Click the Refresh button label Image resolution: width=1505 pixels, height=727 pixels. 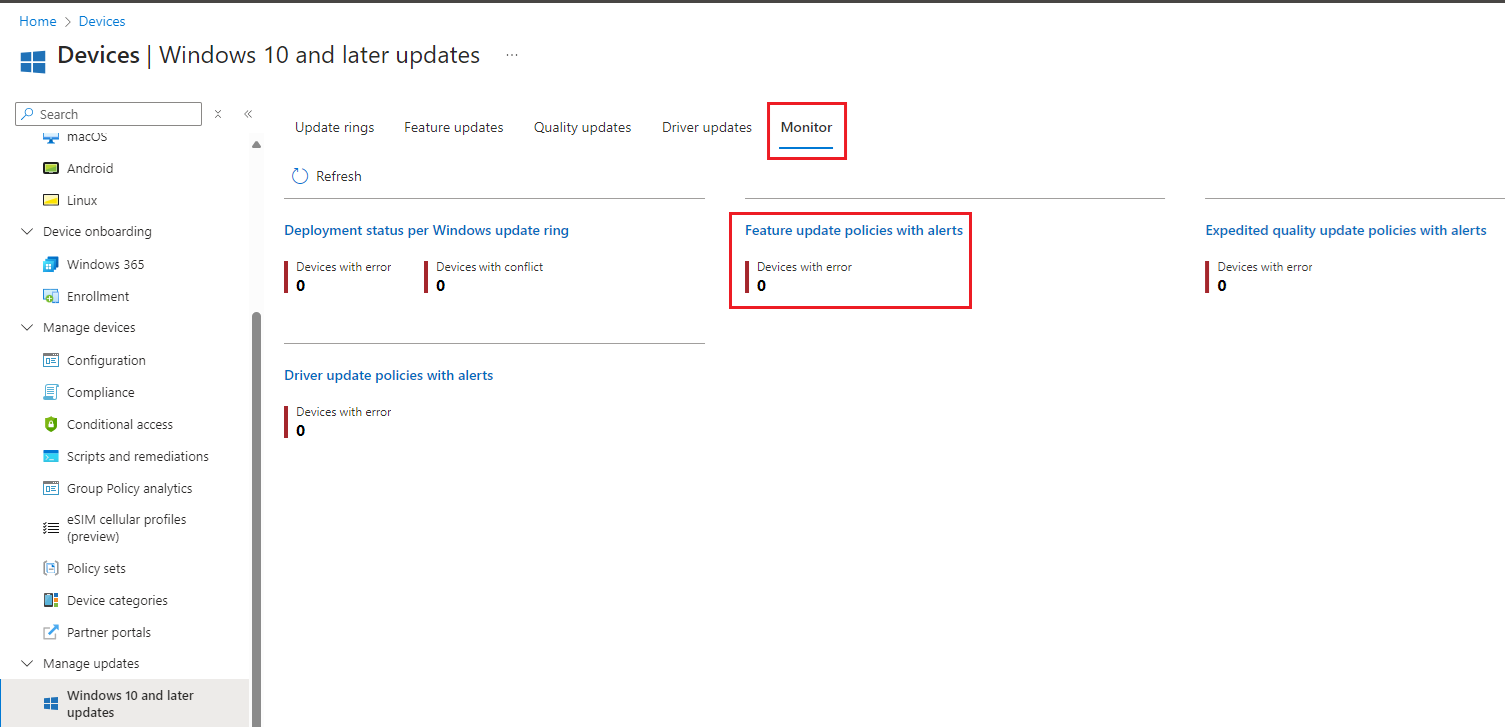pos(339,176)
